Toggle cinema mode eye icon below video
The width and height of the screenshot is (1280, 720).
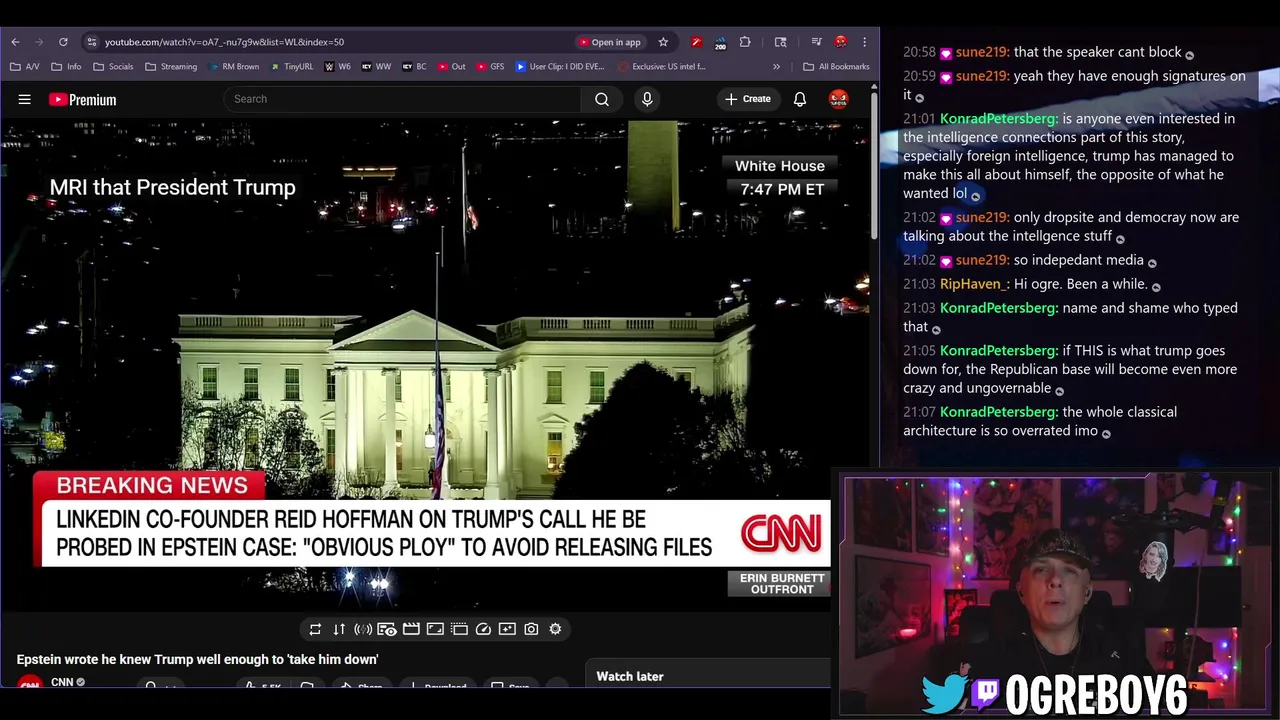click(387, 629)
